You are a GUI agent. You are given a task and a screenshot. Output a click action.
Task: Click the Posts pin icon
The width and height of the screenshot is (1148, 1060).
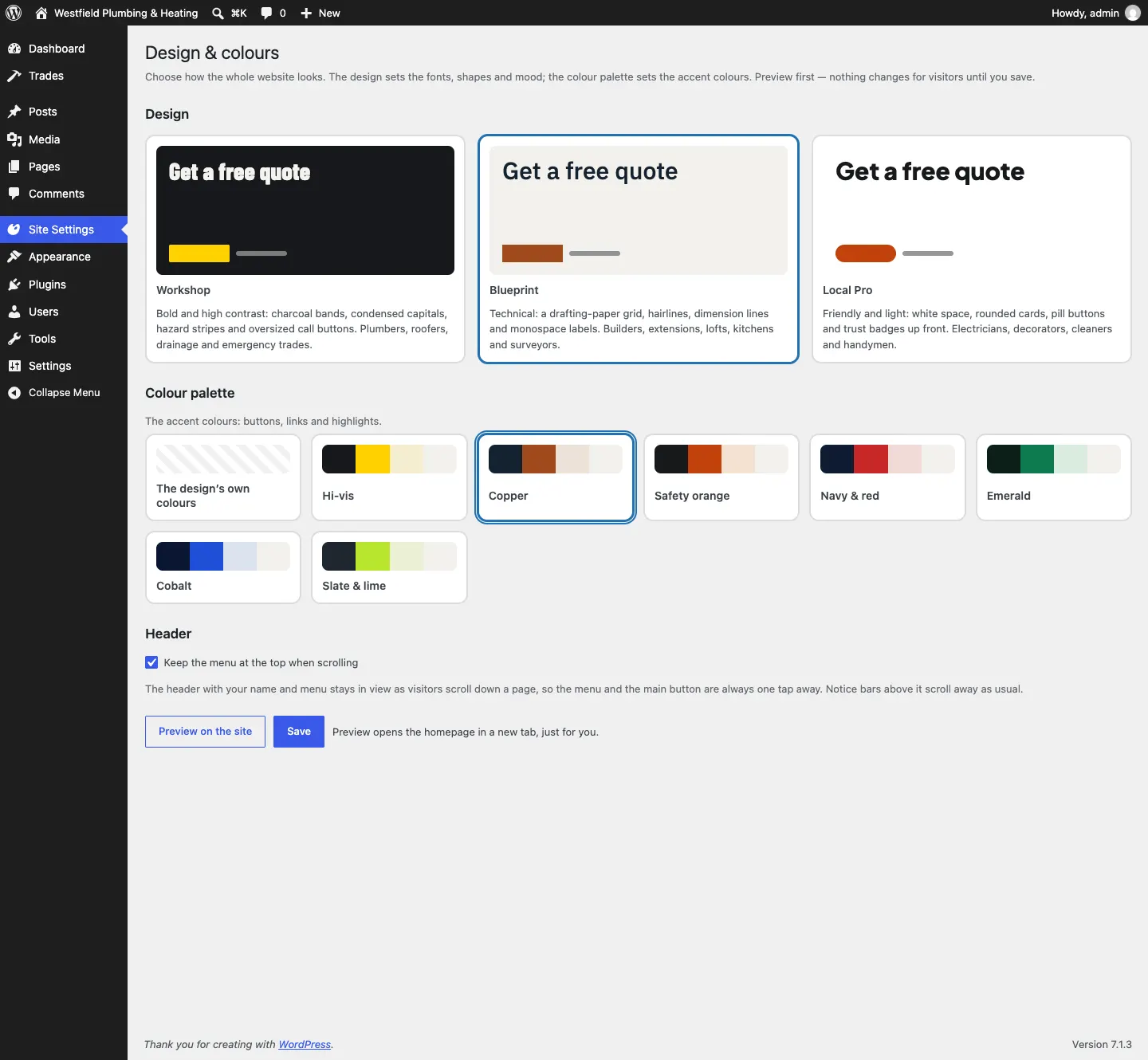click(x=14, y=112)
